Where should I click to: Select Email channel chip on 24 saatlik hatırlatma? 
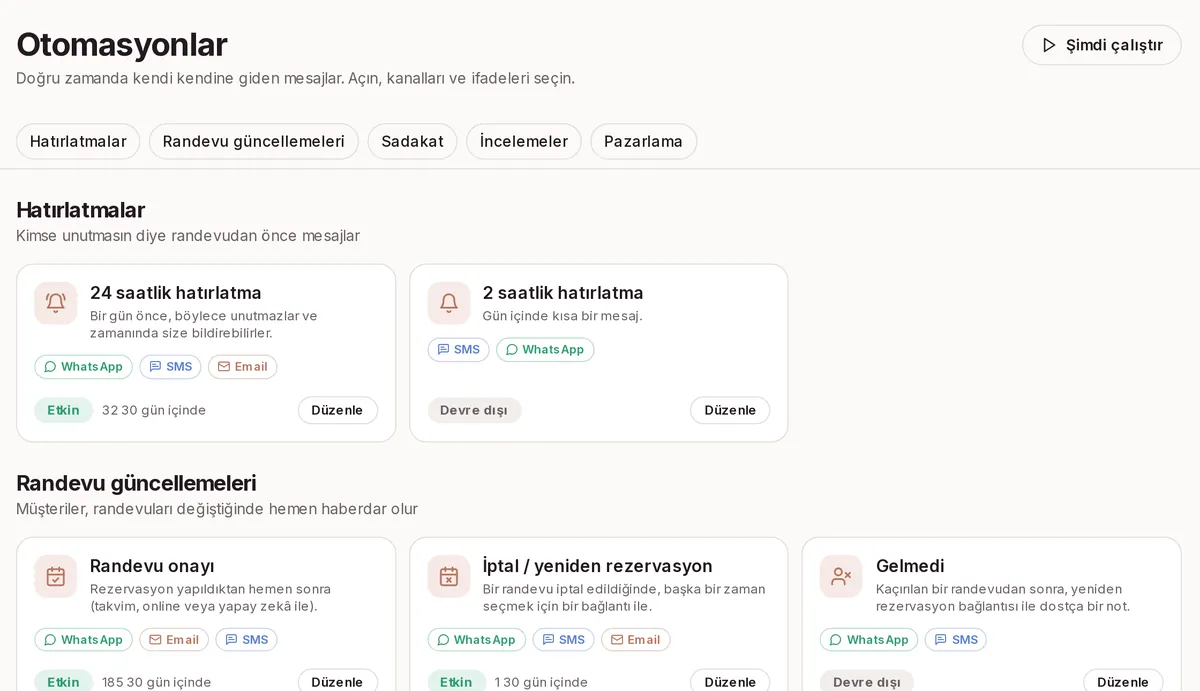[243, 367]
